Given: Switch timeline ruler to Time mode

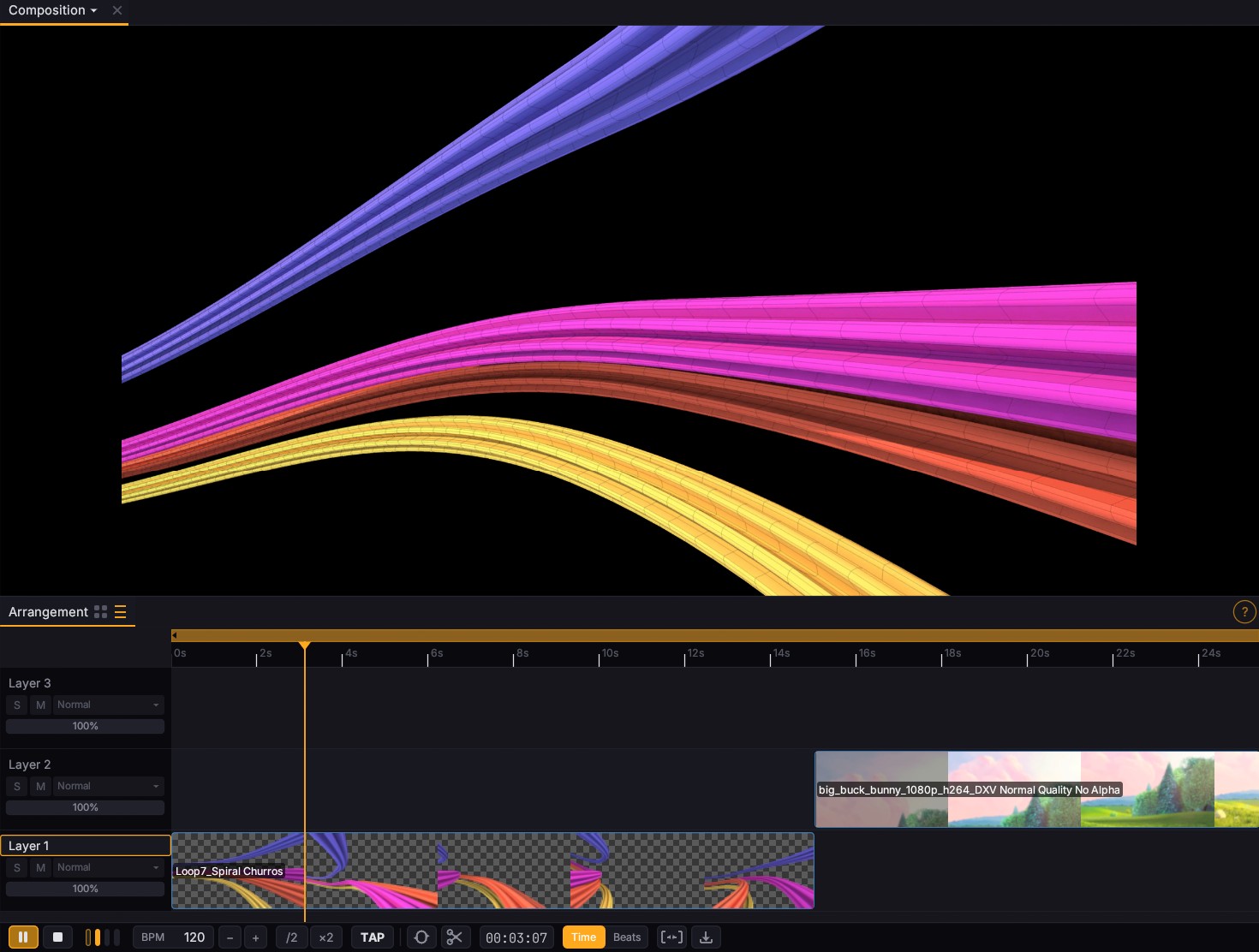Looking at the screenshot, I should coord(584,937).
